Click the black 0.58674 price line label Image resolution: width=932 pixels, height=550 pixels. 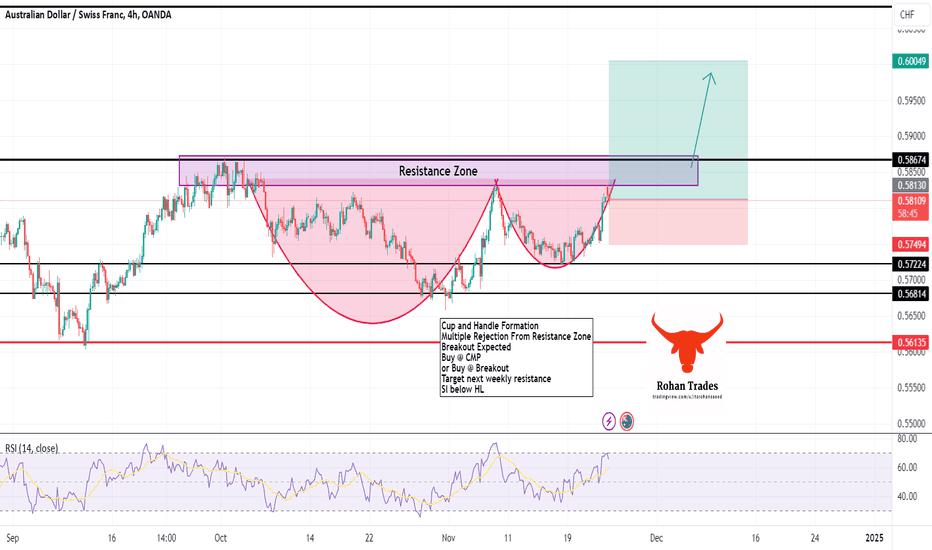coord(911,160)
